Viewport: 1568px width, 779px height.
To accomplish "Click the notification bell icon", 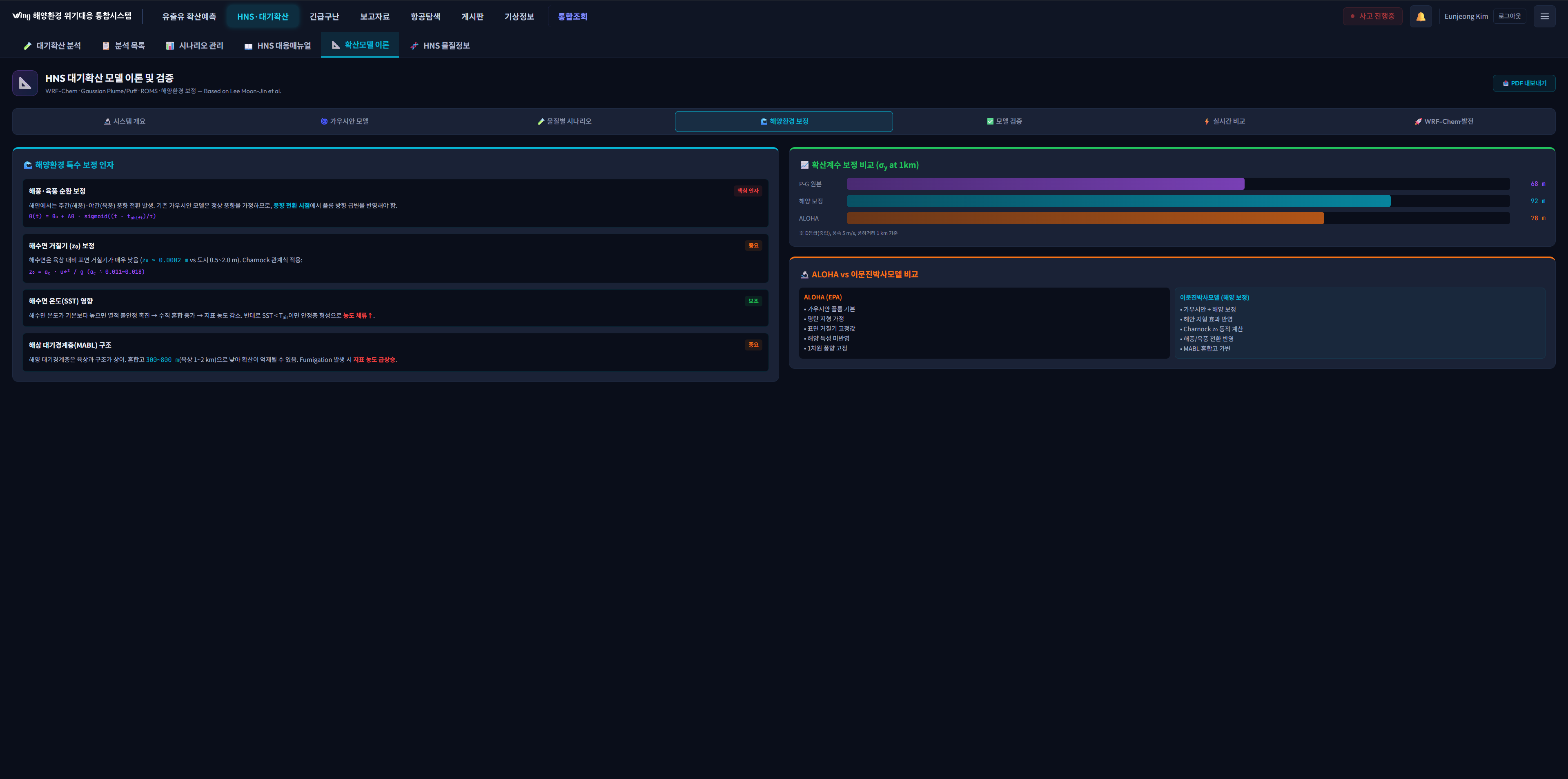I will (x=1420, y=16).
